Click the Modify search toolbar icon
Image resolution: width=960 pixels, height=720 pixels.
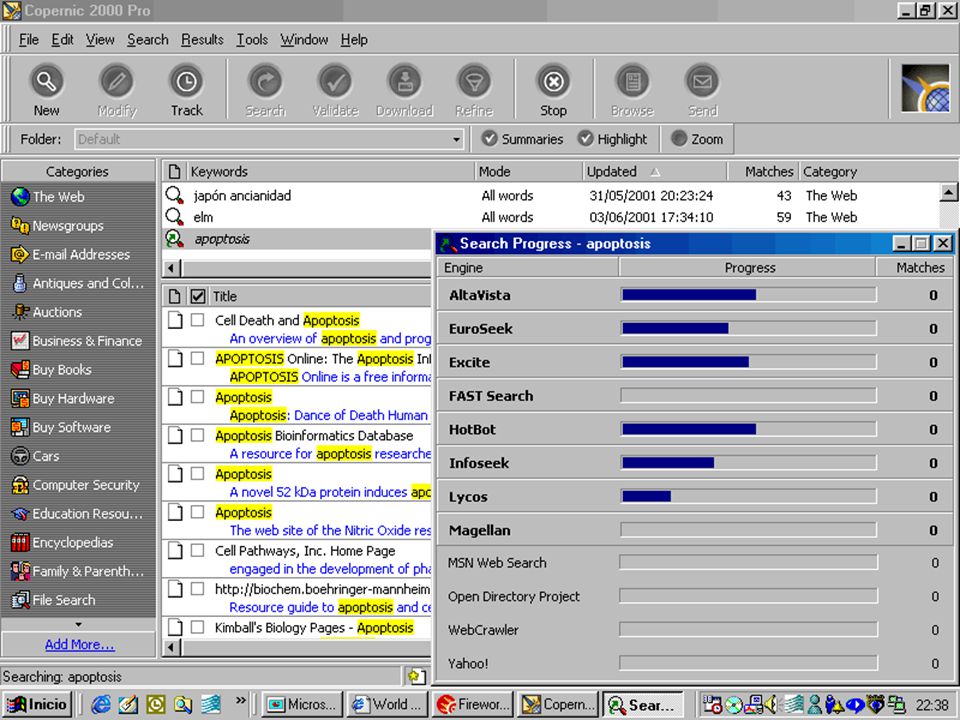(116, 91)
